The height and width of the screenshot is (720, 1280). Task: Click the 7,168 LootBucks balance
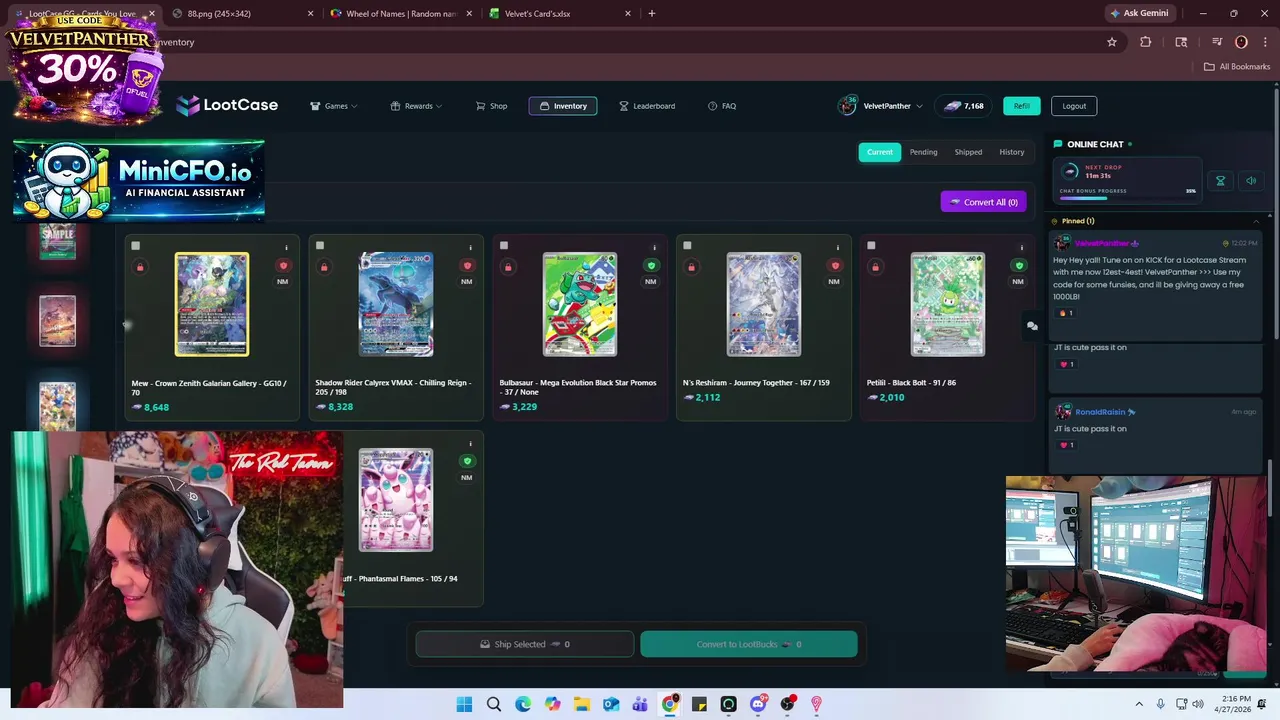964,106
